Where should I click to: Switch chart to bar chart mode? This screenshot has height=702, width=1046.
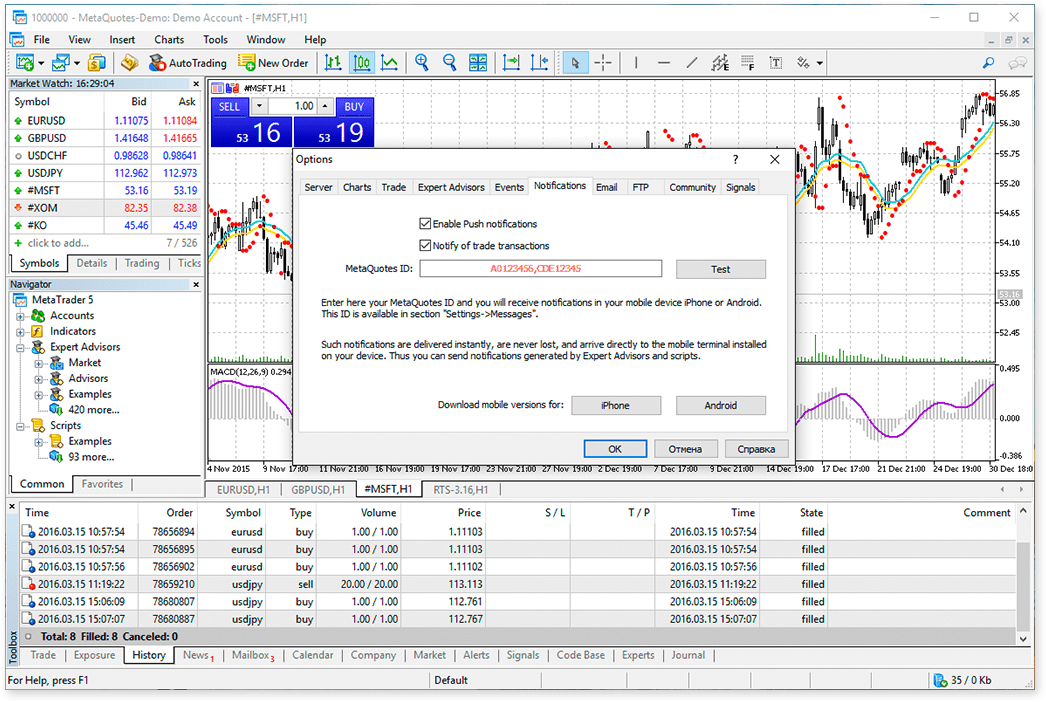coord(333,63)
